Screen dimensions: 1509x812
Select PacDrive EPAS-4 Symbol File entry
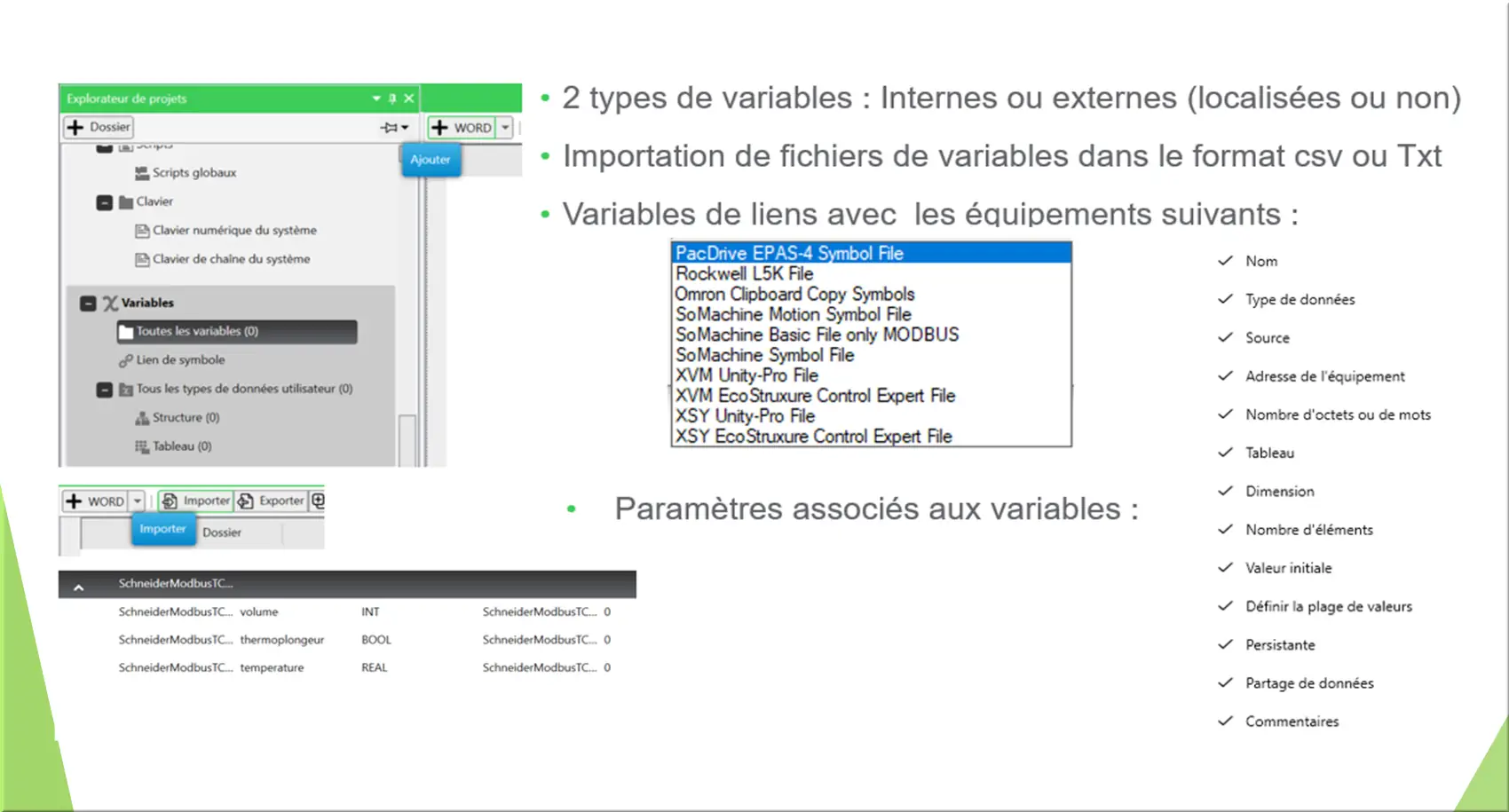coord(871,254)
